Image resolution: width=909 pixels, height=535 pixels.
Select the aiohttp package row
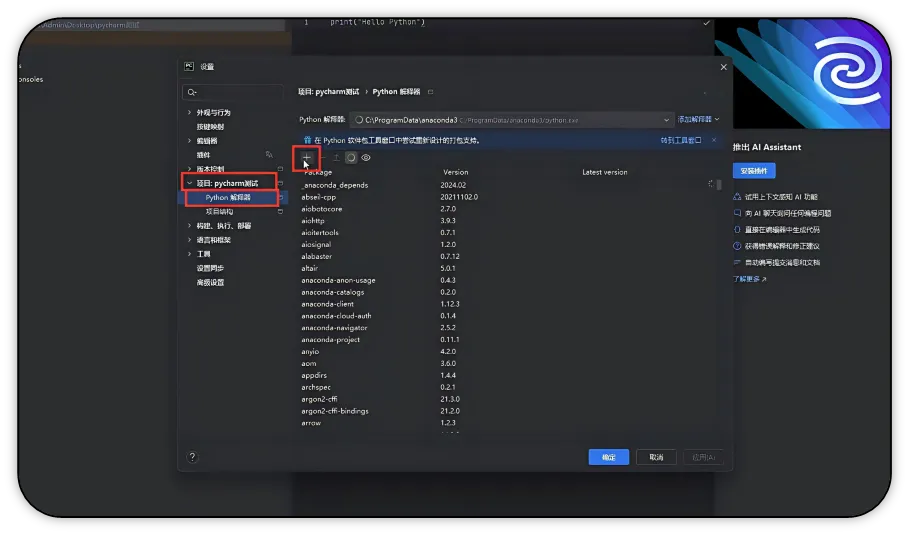[x=506, y=221]
